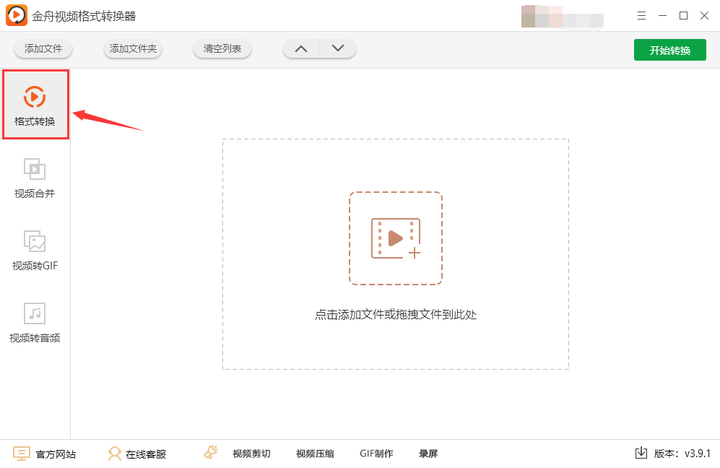Click the 官方网站 monitor icon
The height and width of the screenshot is (468, 720).
[21, 453]
